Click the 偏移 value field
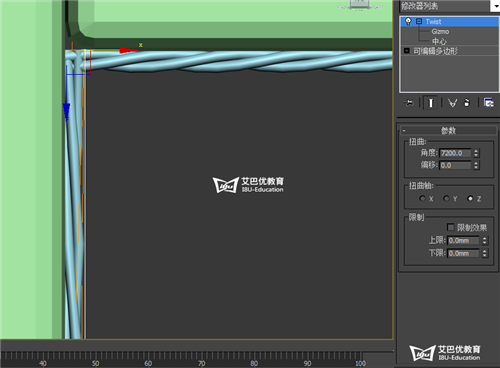 click(x=455, y=165)
